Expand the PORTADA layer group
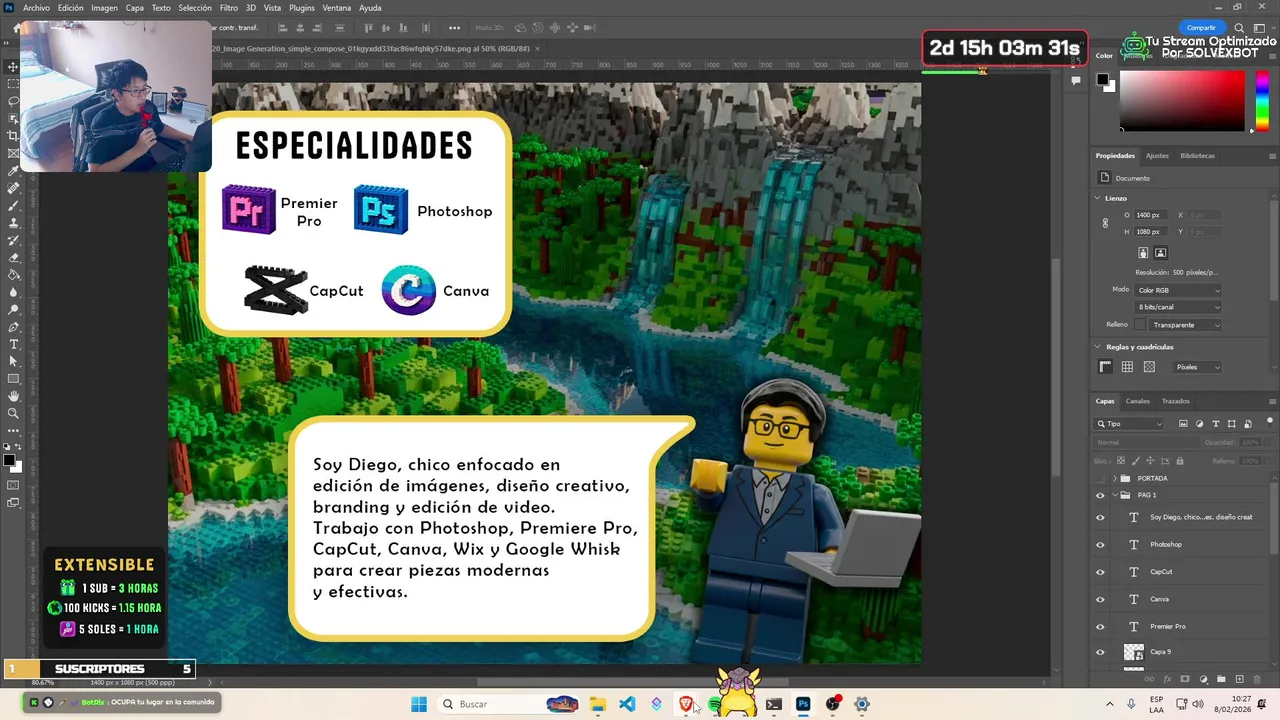The width and height of the screenshot is (1280, 720). 1114,478
